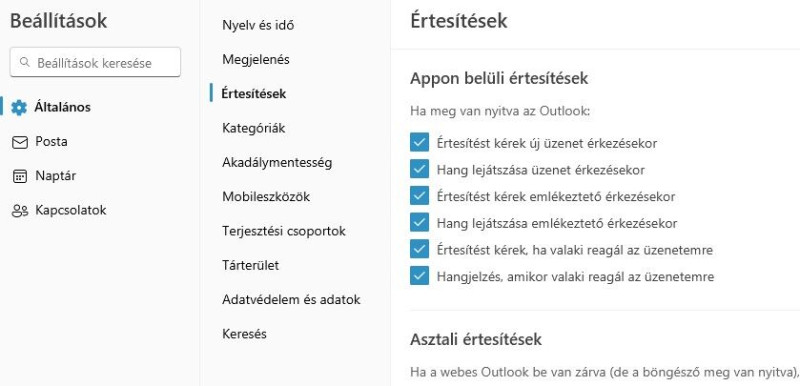This screenshot has height=386, width=800.
Task: Open the Kategóriák settings page
Action: tap(254, 128)
